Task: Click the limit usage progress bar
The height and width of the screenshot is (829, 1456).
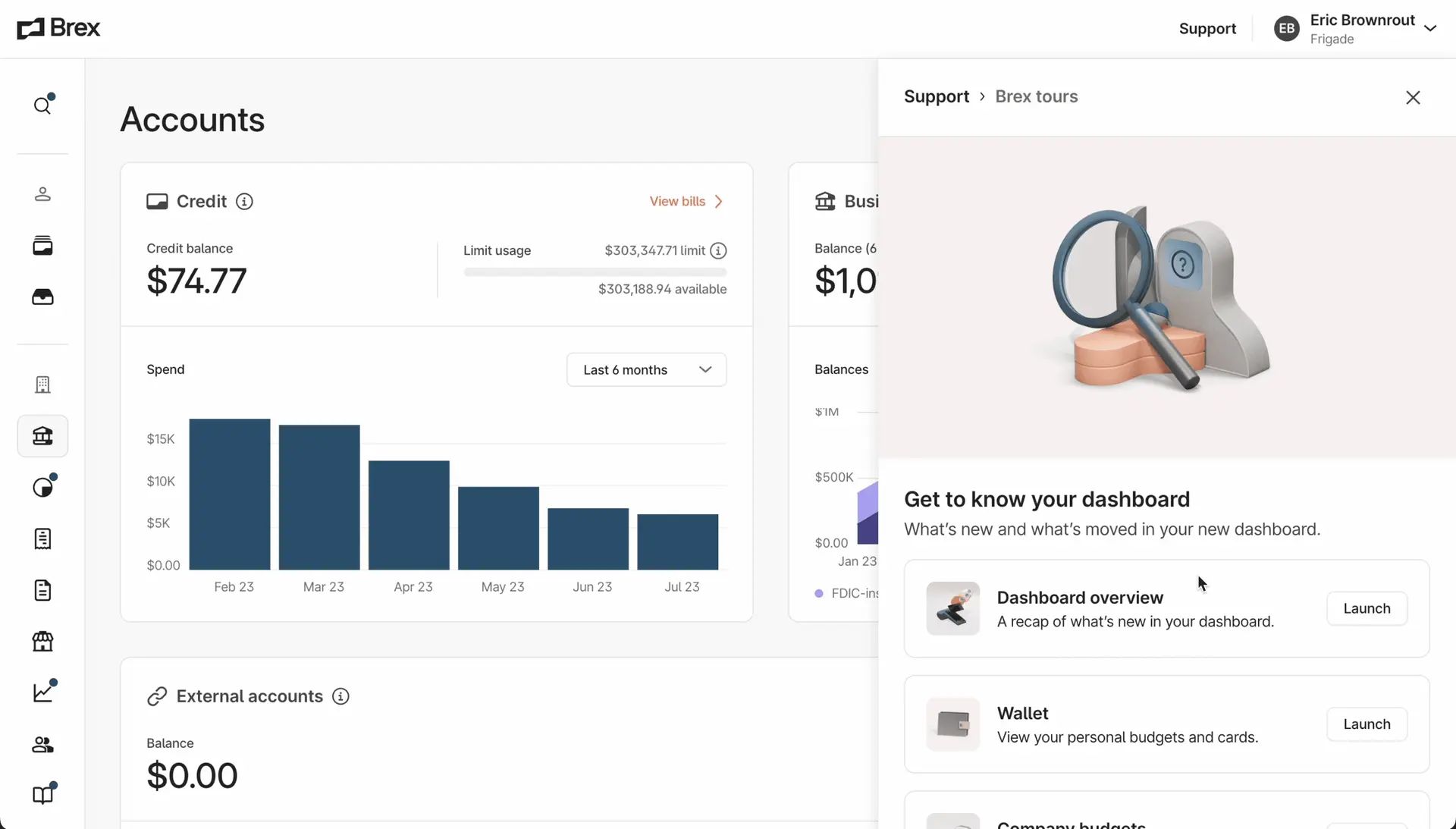Action: [595, 272]
